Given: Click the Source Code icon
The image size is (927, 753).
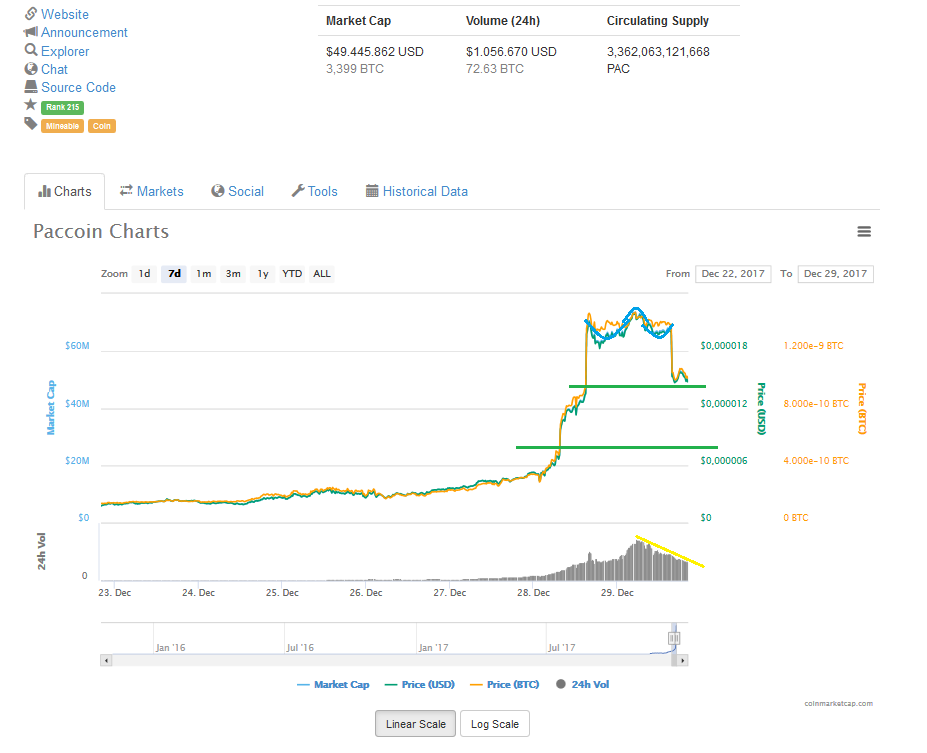Looking at the screenshot, I should coord(31,87).
